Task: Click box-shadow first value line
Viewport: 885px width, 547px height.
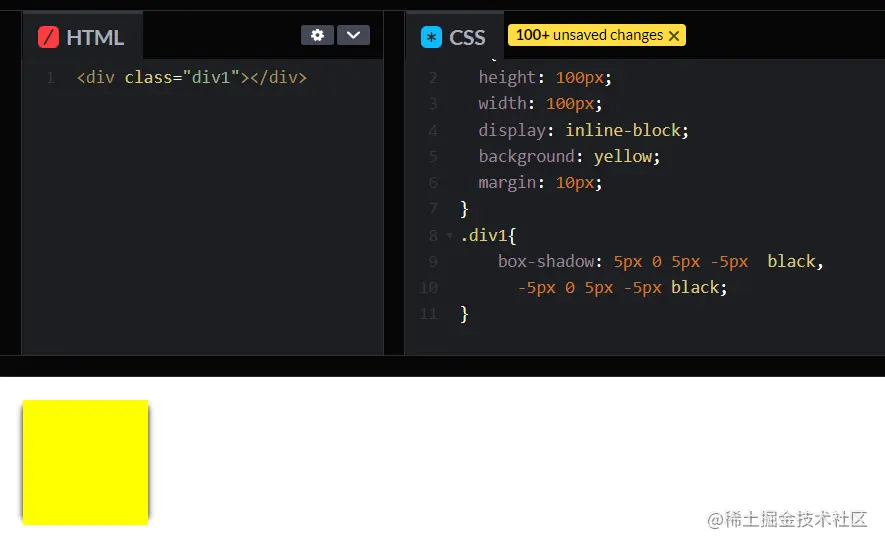Action: pos(660,261)
